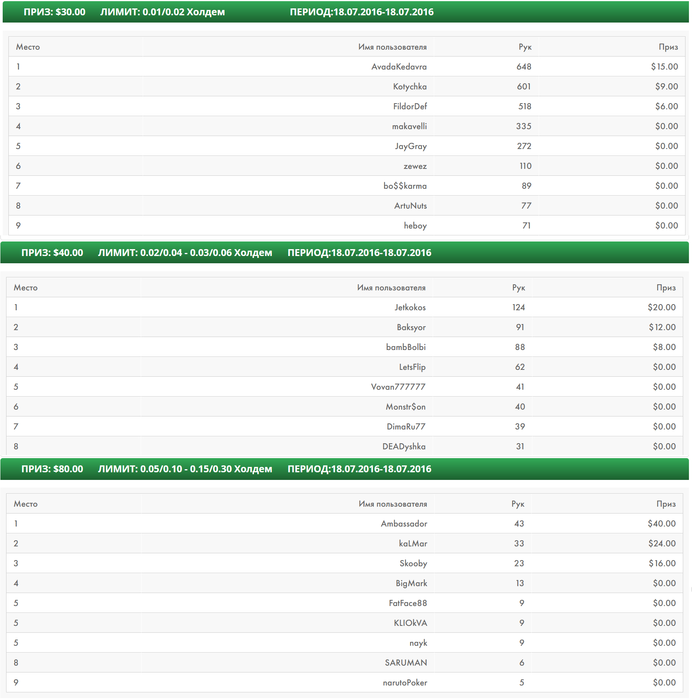The height and width of the screenshot is (700, 692).
Task: Click player kaLMar's name
Action: [x=412, y=544]
